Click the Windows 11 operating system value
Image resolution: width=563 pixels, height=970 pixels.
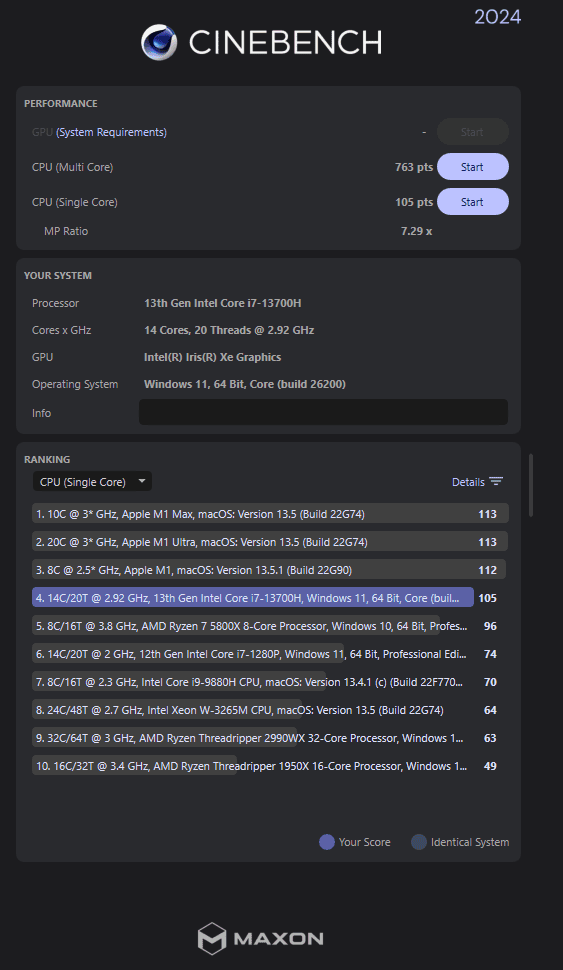tap(244, 384)
